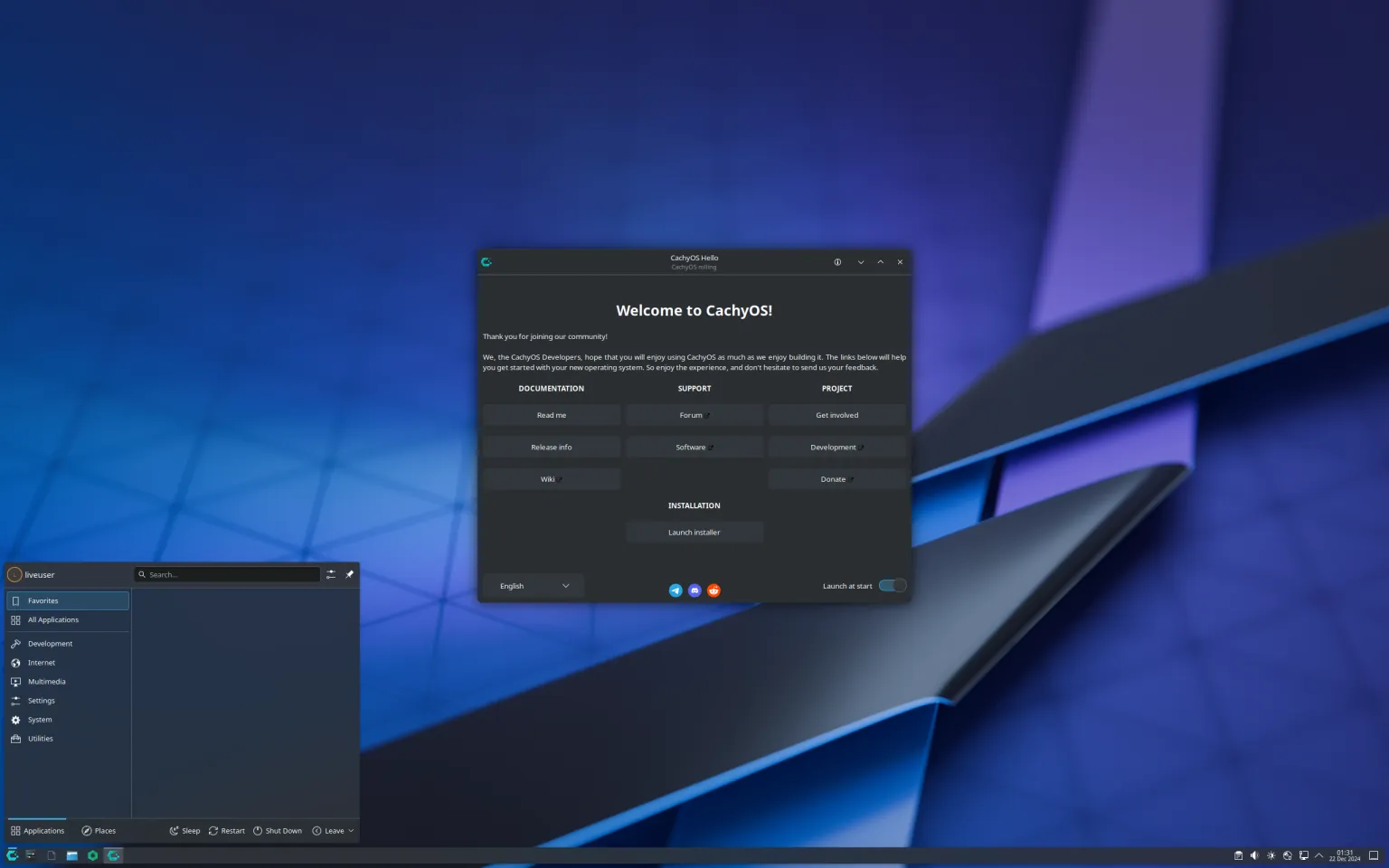This screenshot has width=1389, height=868.
Task: Click the About info icon in title bar
Action: tap(837, 262)
